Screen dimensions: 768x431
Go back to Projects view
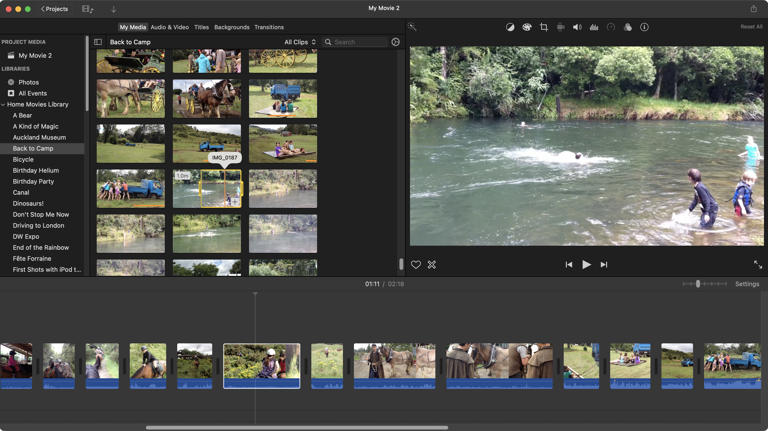click(54, 9)
